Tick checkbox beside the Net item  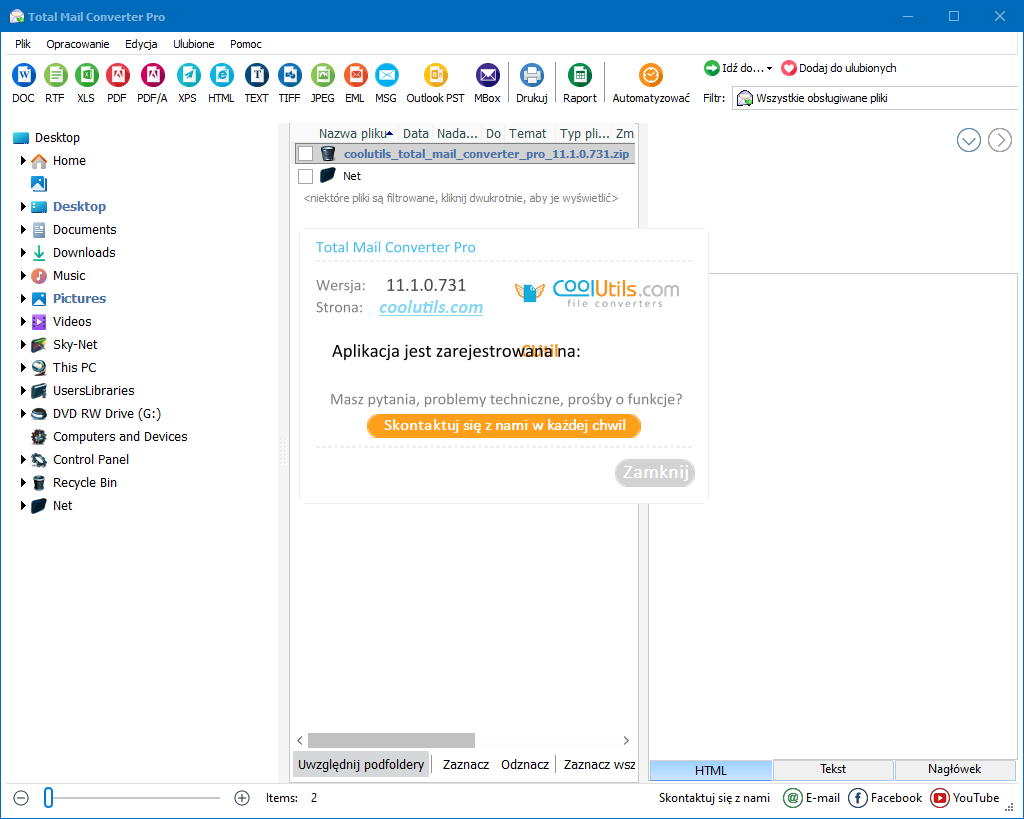click(305, 176)
